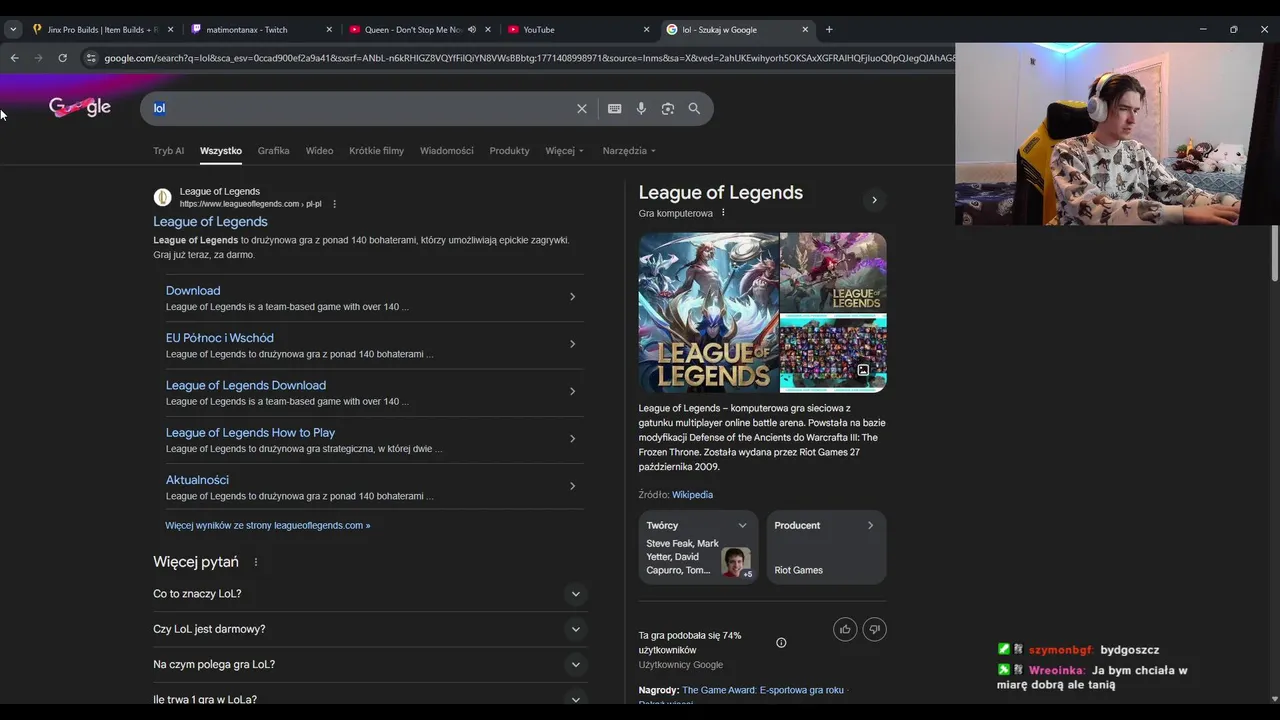Close the YouTube tab
The height and width of the screenshot is (720, 1280).
pyautogui.click(x=646, y=29)
